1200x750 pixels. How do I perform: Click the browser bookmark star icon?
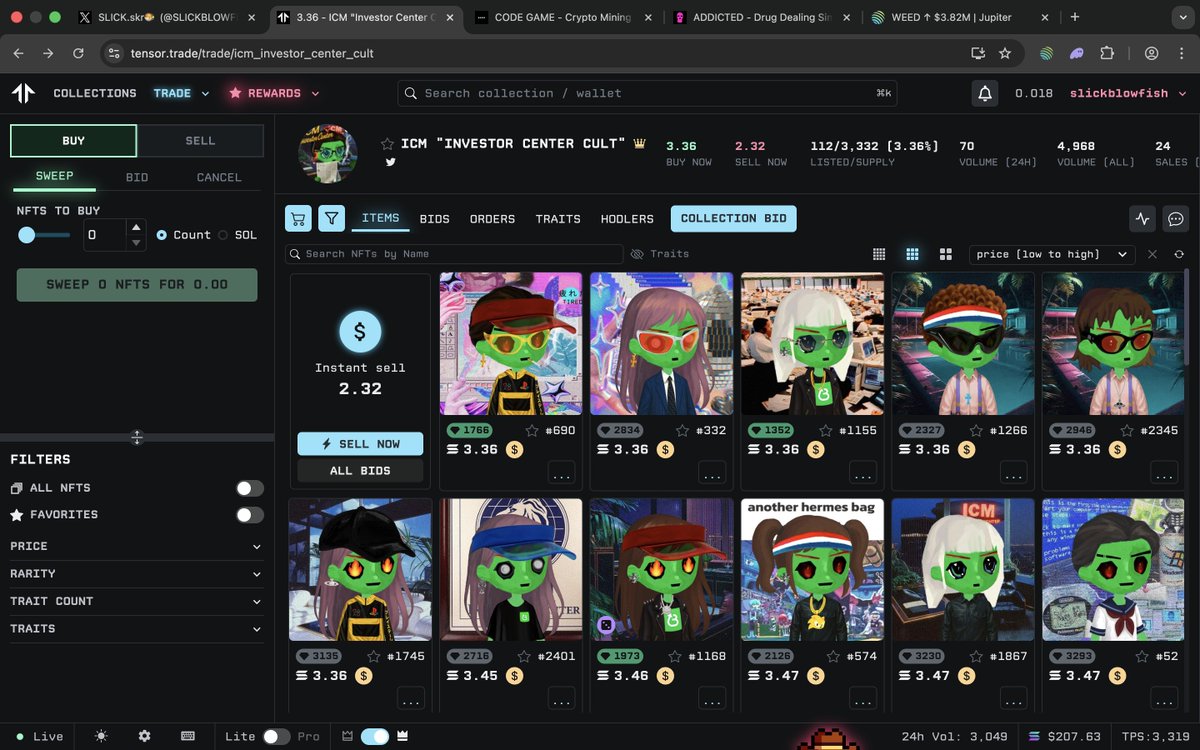[x=1005, y=53]
